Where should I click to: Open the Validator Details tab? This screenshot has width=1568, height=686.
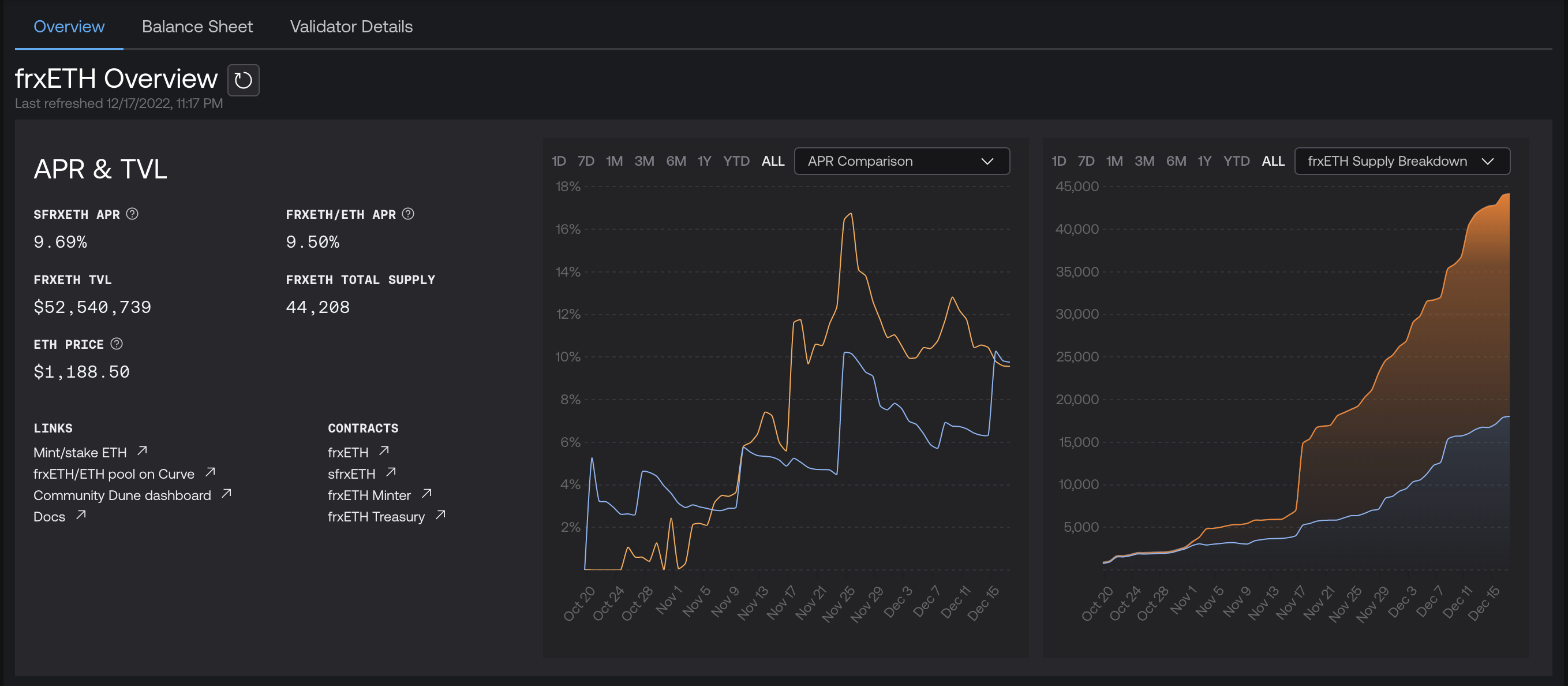[x=351, y=26]
